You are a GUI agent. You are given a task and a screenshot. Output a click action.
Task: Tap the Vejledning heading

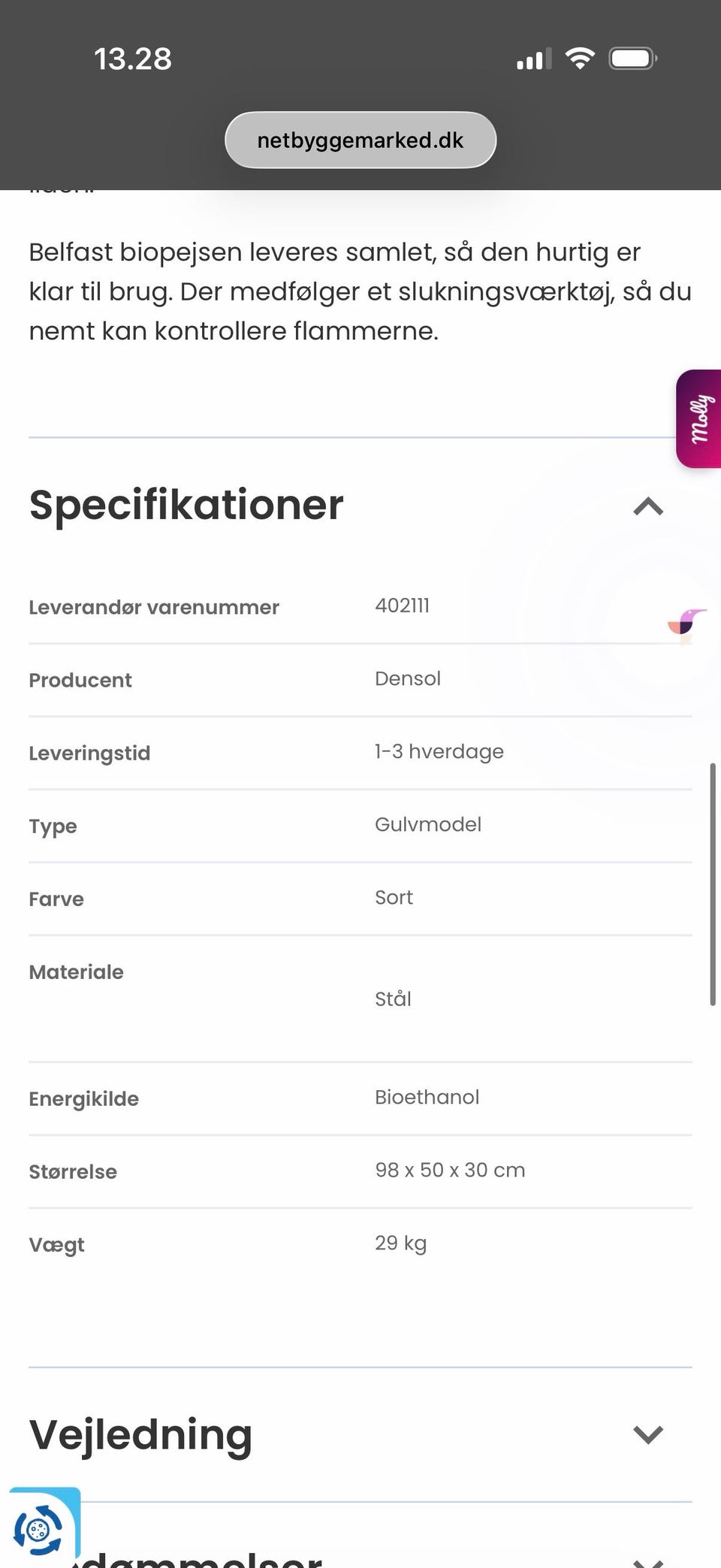[140, 1434]
